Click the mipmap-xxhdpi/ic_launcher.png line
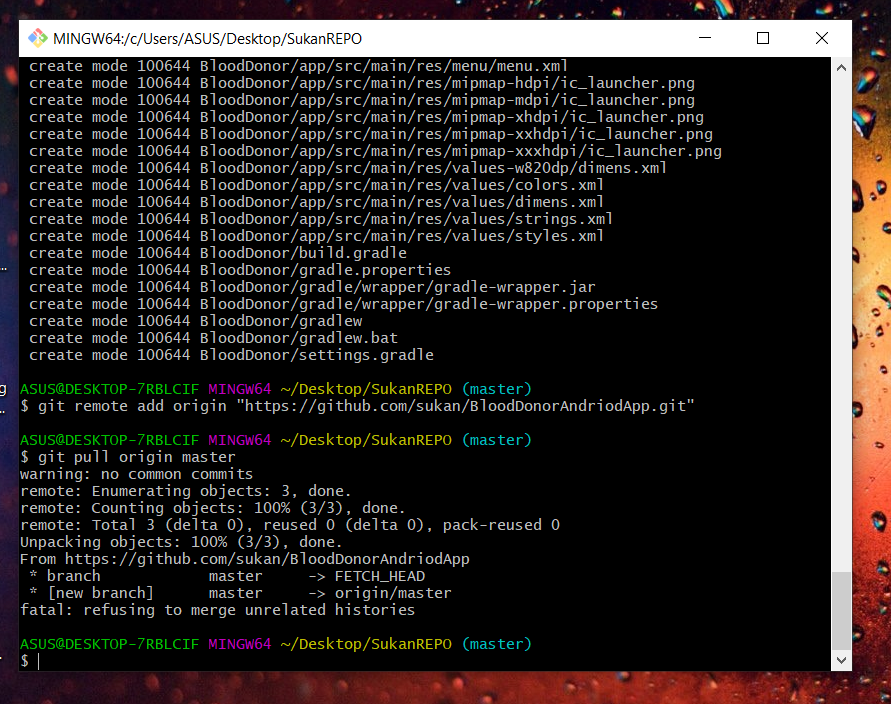 pos(371,134)
